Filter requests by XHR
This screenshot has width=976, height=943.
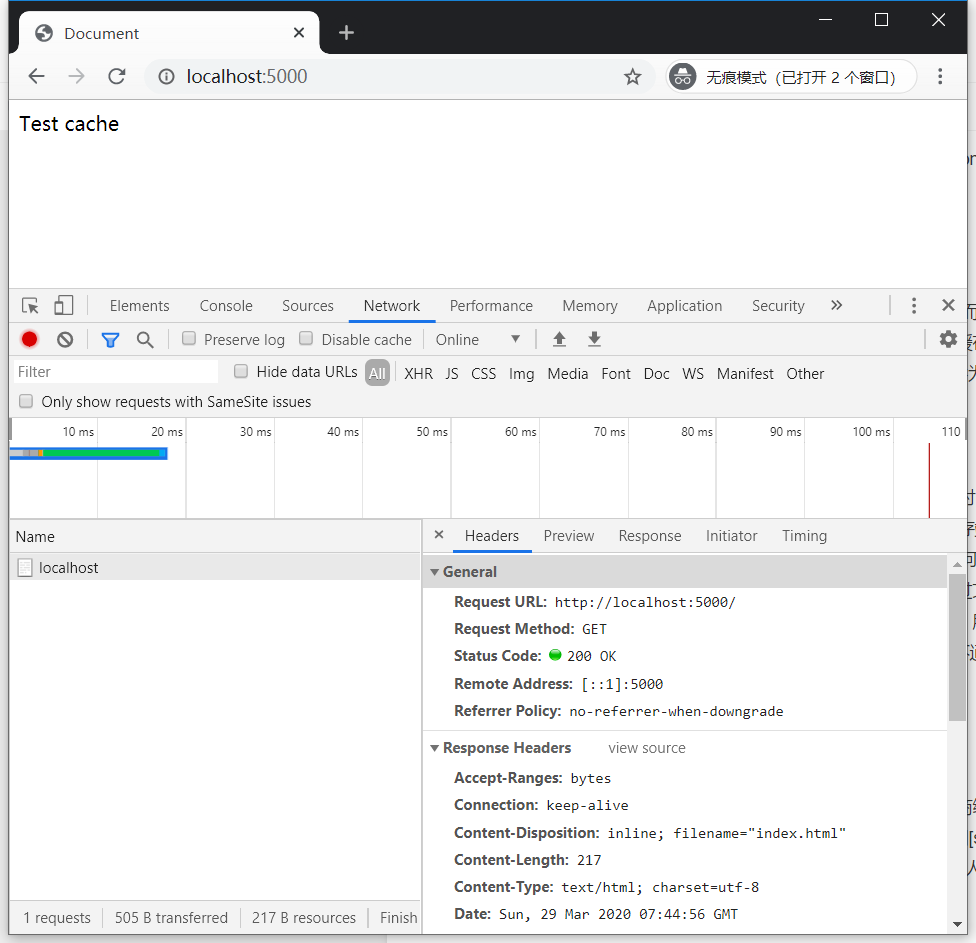(418, 373)
